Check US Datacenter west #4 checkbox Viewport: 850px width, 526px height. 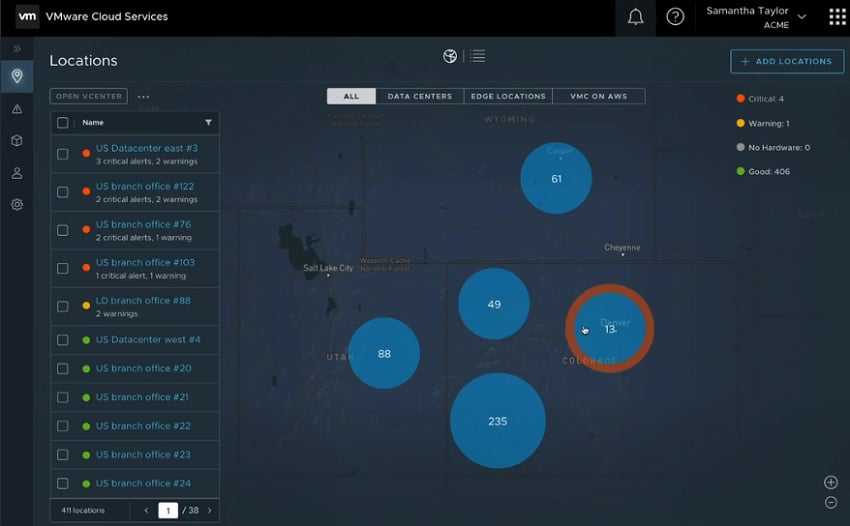(63, 340)
